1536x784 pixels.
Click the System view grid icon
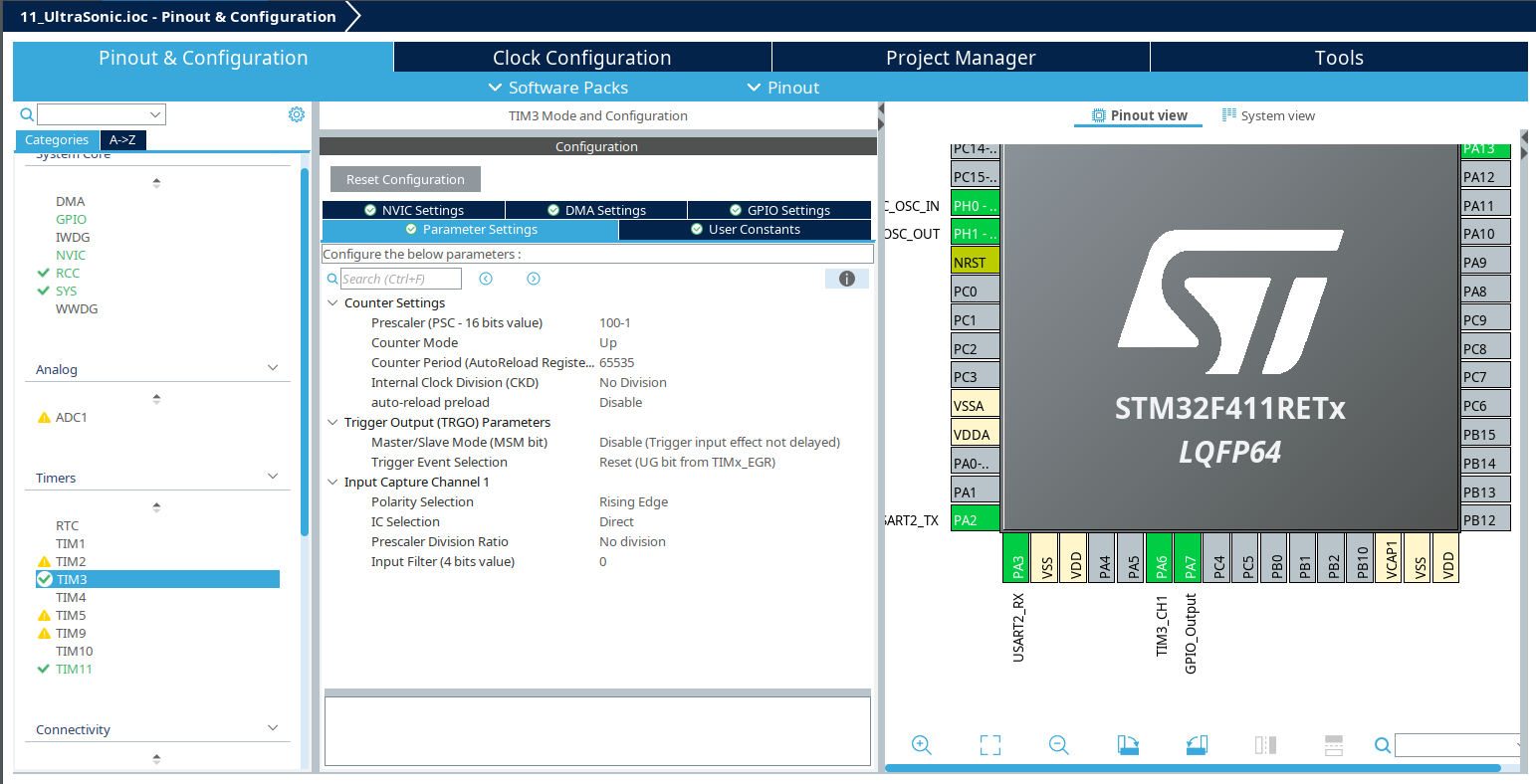pyautogui.click(x=1229, y=115)
